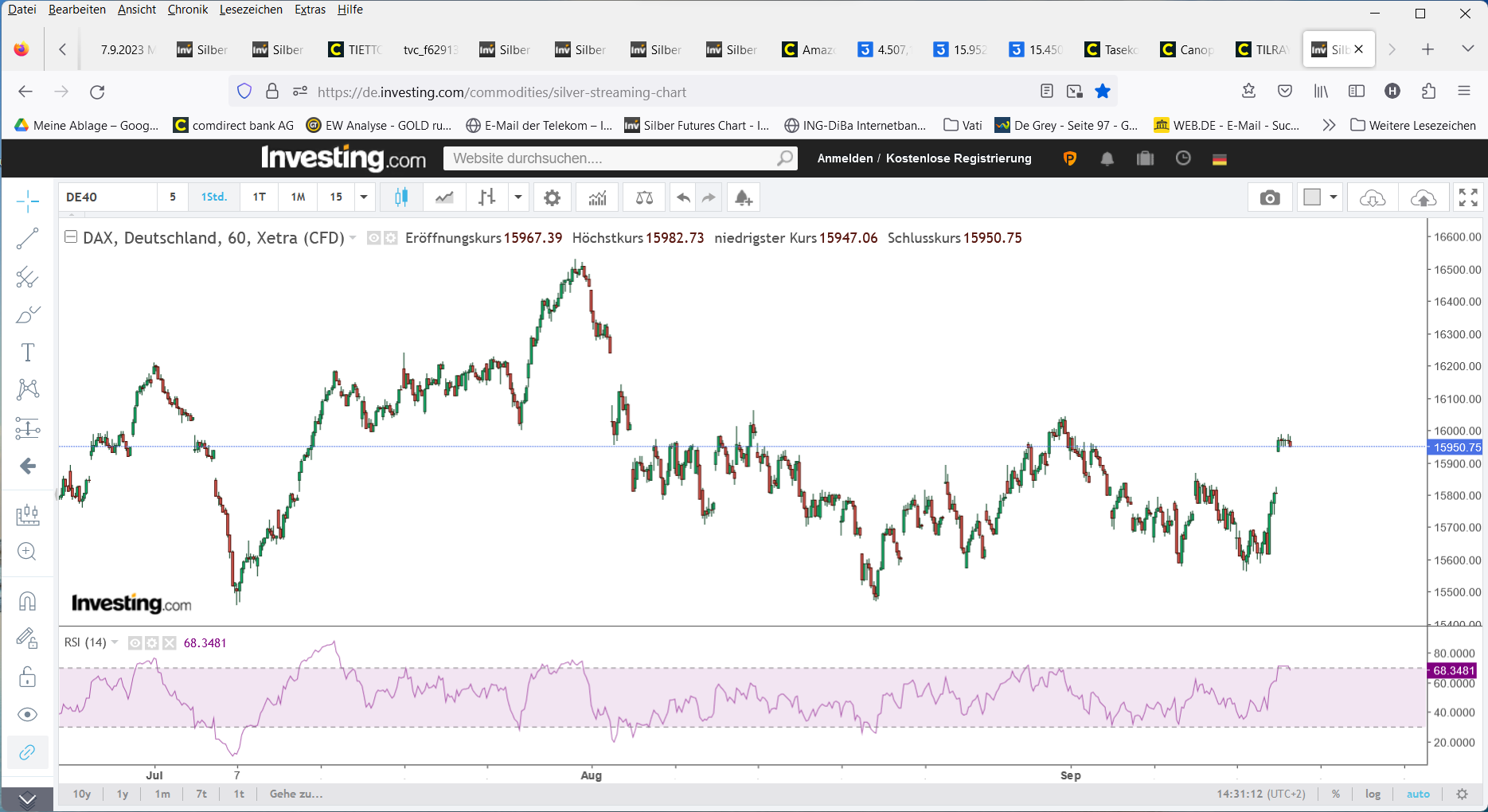Viewport: 1488px width, 812px height.
Task: Expand the bar style dropdown arrow
Action: (518, 197)
